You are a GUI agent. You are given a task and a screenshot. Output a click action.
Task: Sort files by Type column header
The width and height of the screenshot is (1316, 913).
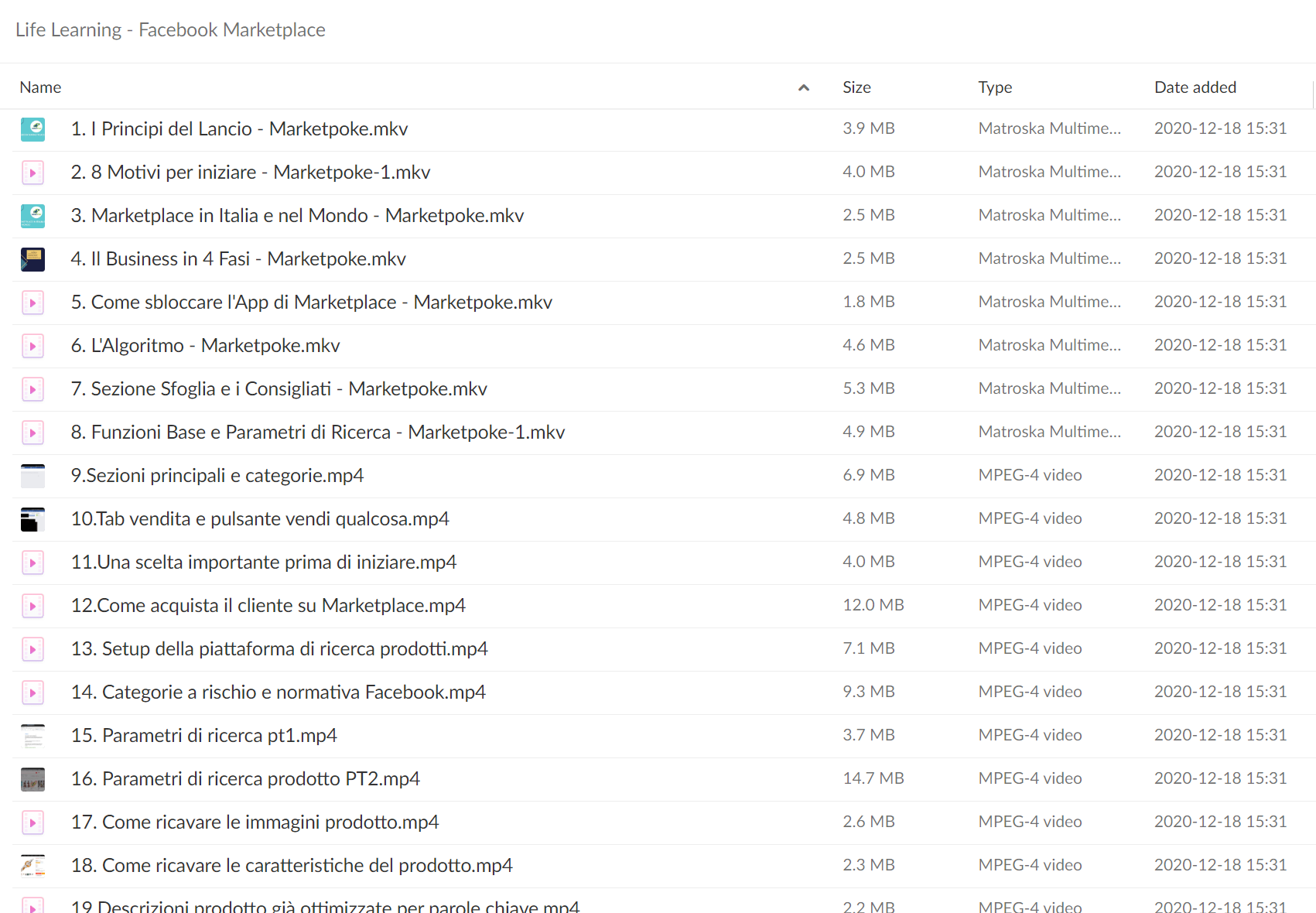(995, 87)
